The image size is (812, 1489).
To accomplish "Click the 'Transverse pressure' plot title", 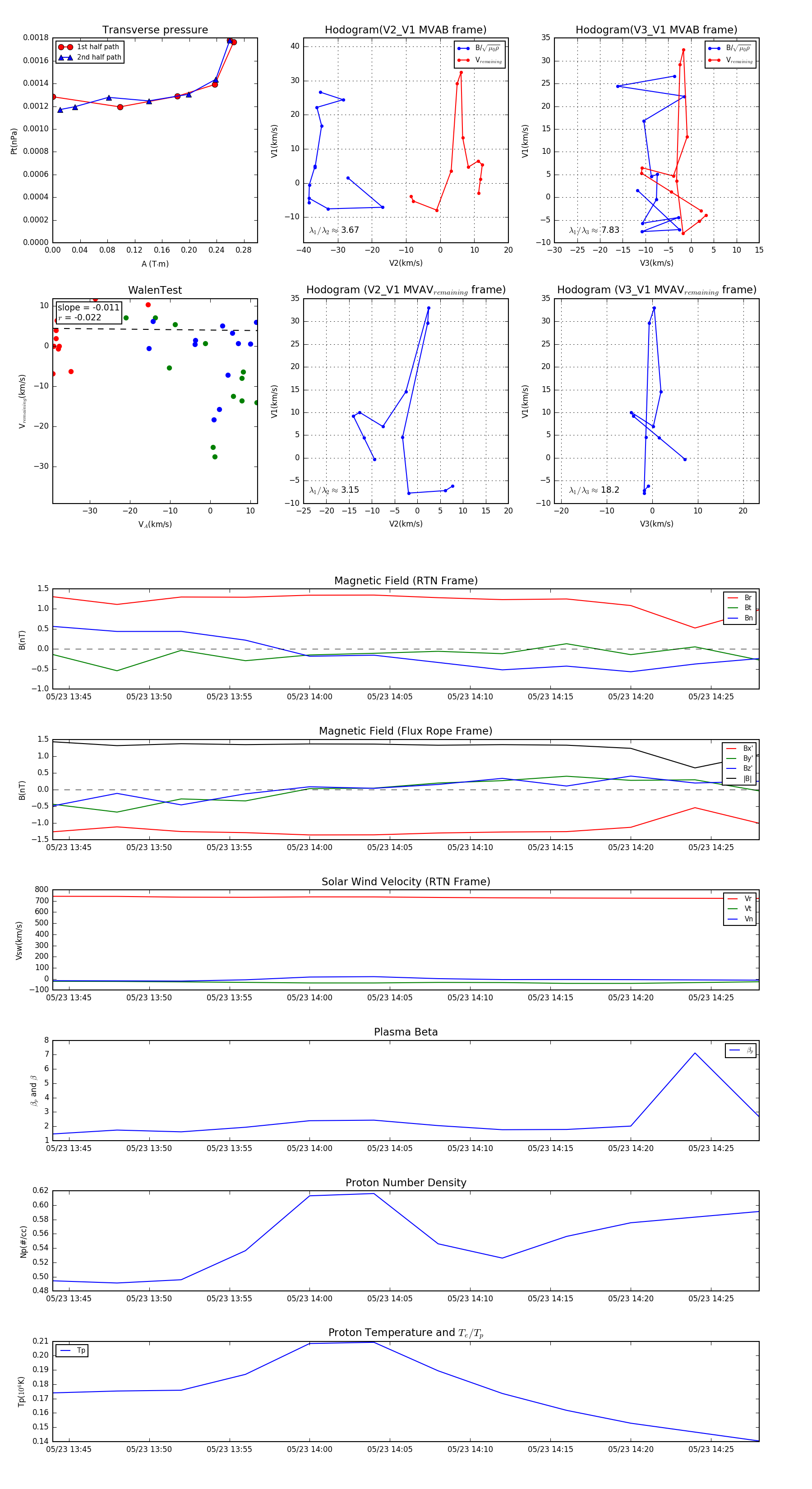I will click(155, 30).
